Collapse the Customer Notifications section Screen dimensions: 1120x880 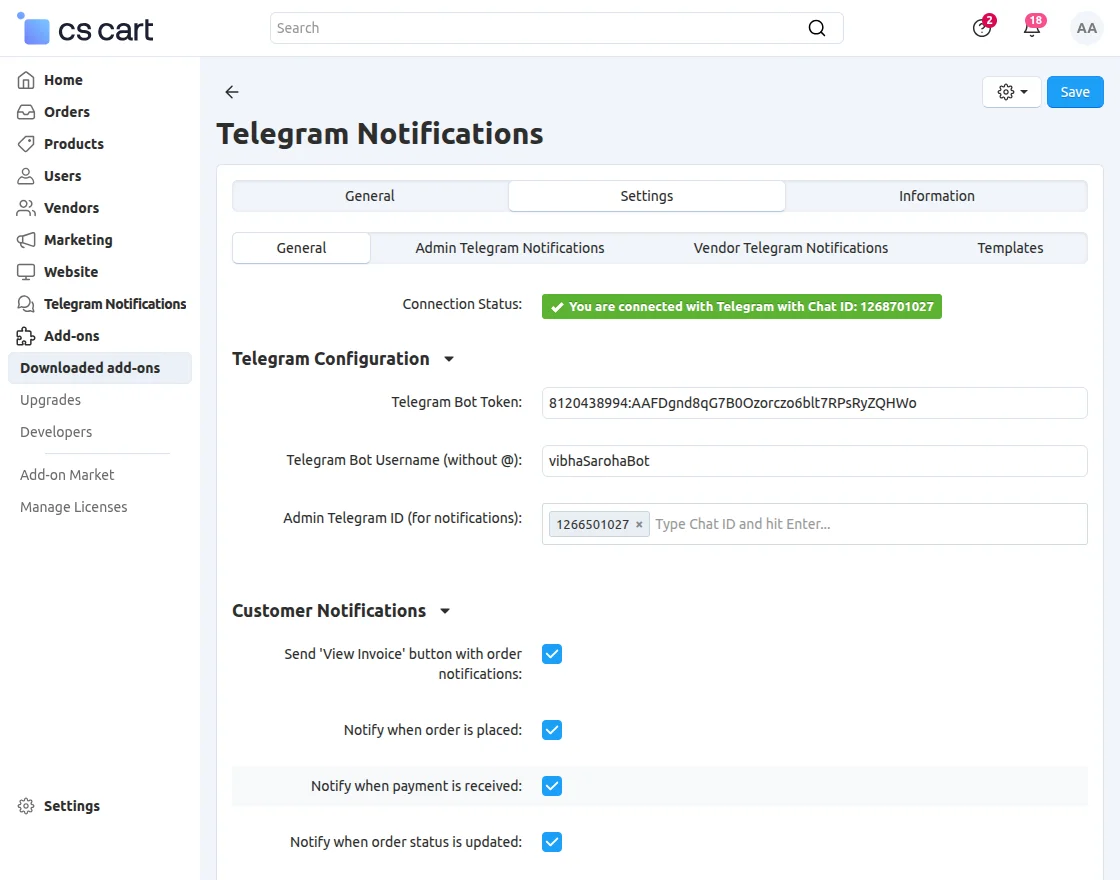[x=445, y=611]
